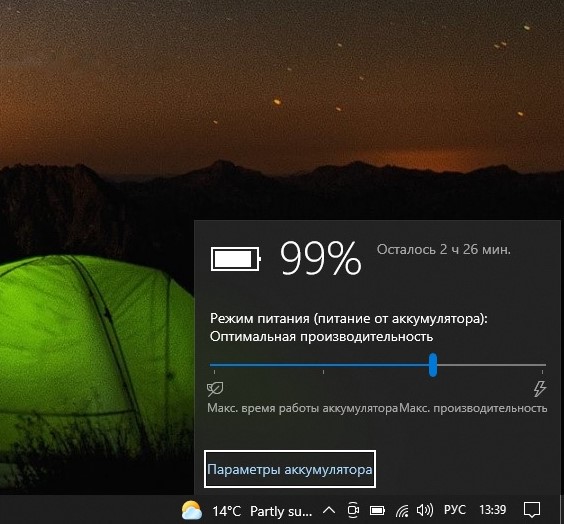
Task: Open the 13:39 clock calendar flyout
Action: (492, 510)
